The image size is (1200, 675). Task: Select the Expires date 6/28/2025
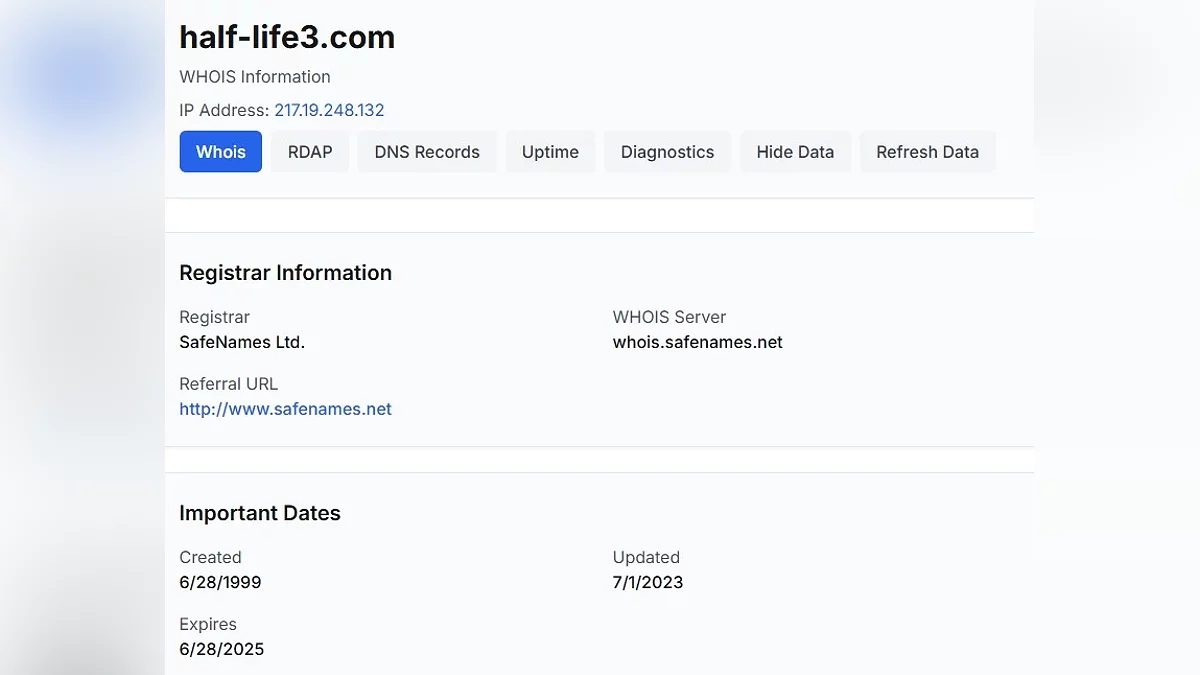(221, 649)
